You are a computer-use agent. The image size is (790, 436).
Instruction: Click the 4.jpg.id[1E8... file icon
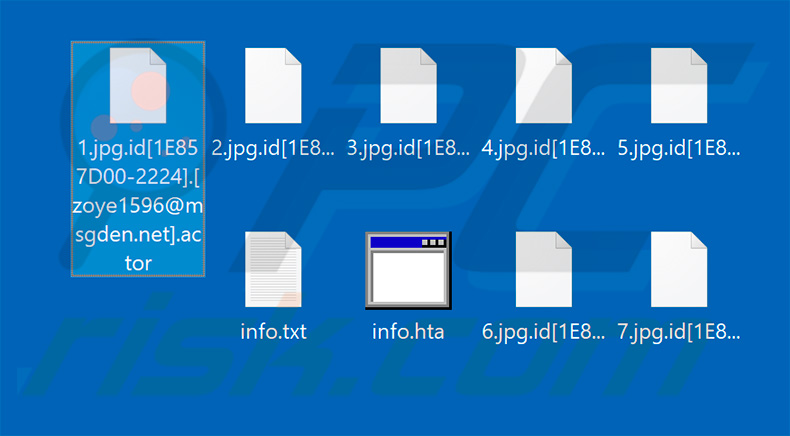(x=544, y=86)
